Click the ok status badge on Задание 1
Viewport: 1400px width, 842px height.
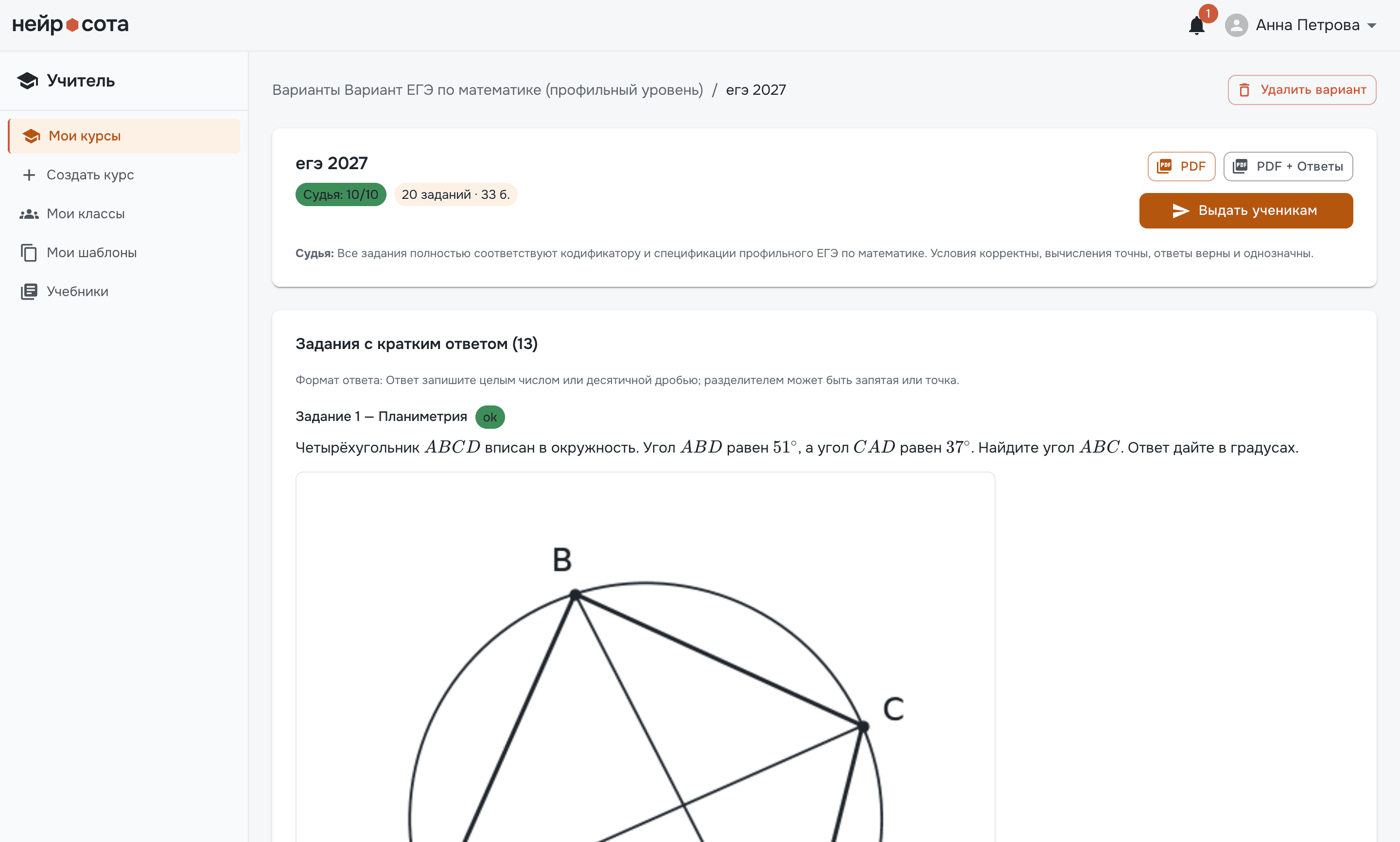pyautogui.click(x=490, y=417)
